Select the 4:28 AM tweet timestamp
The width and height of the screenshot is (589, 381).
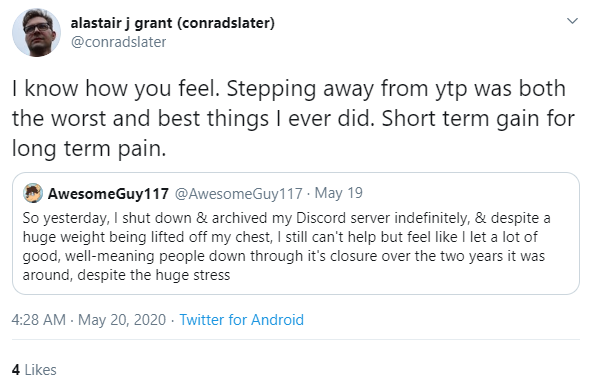click(39, 320)
